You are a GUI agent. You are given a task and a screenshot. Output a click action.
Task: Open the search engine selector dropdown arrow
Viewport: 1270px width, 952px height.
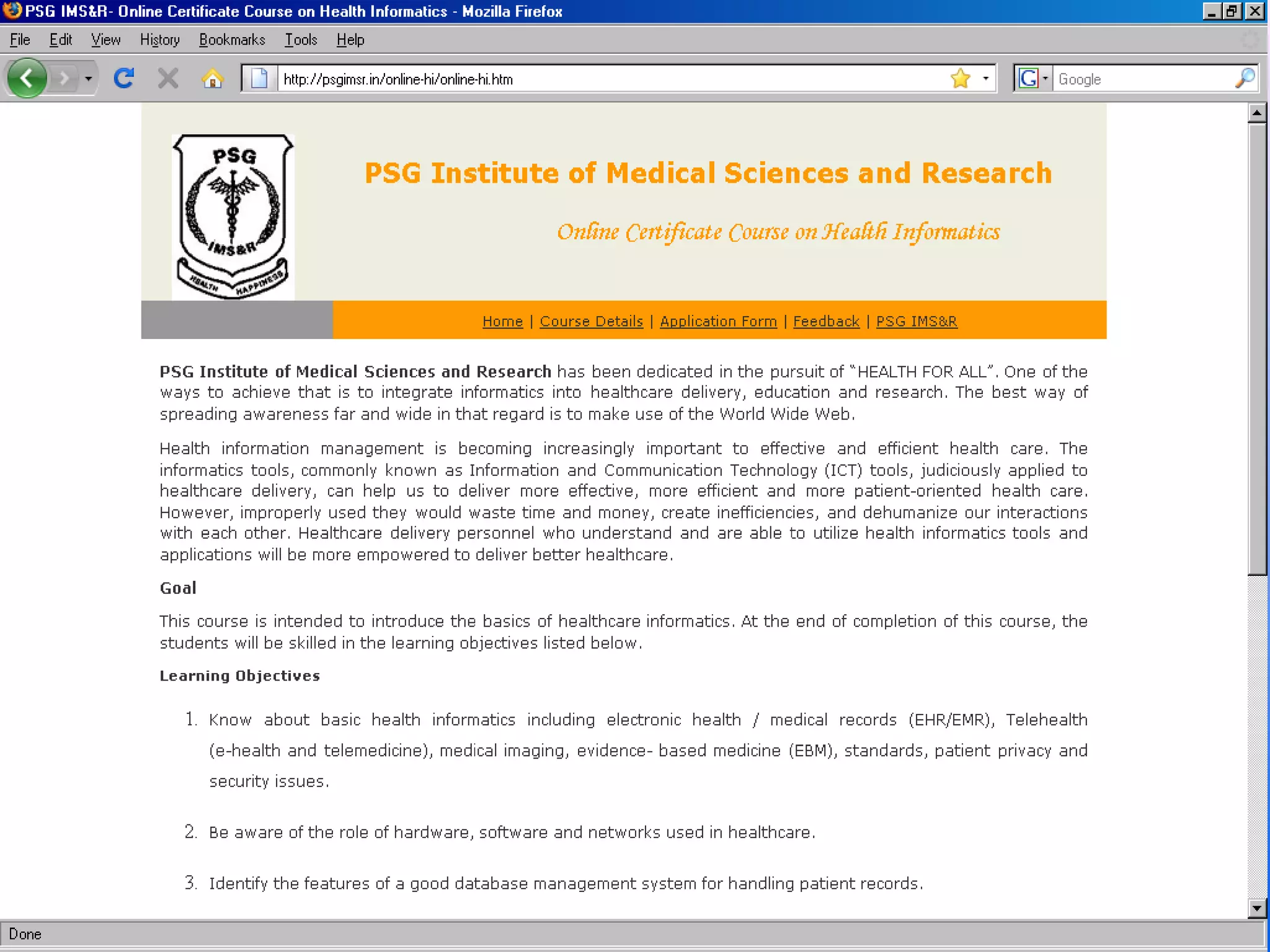1046,79
